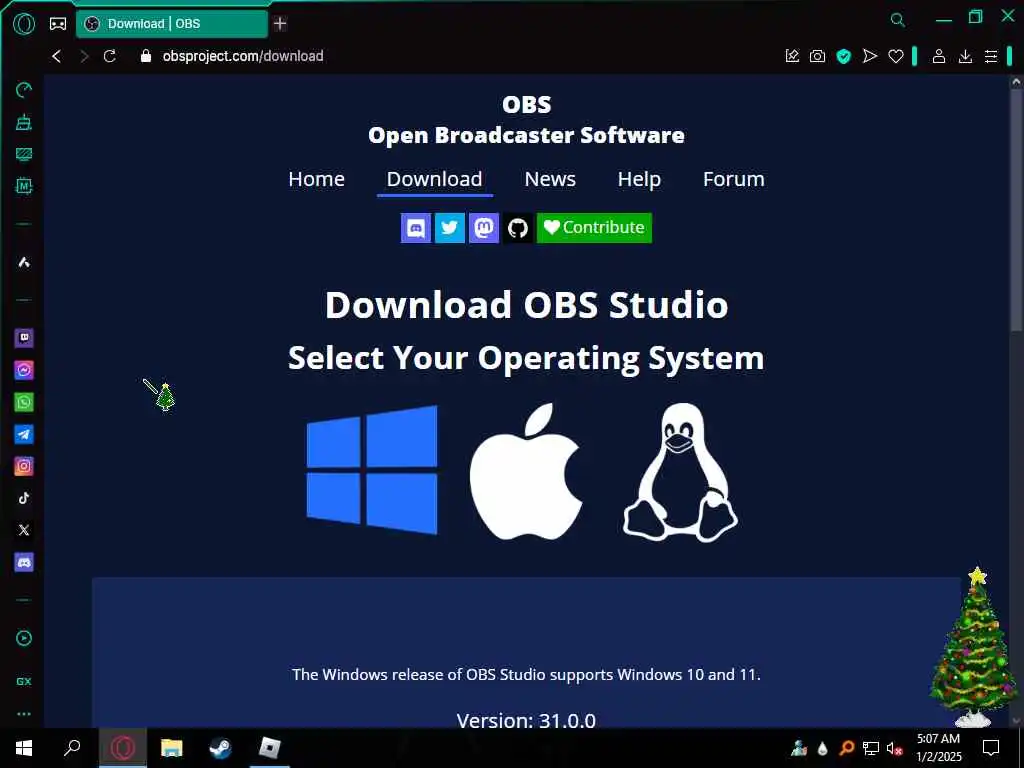The width and height of the screenshot is (1024, 768).
Task: Open the Forum navigation tab
Action: click(x=733, y=179)
